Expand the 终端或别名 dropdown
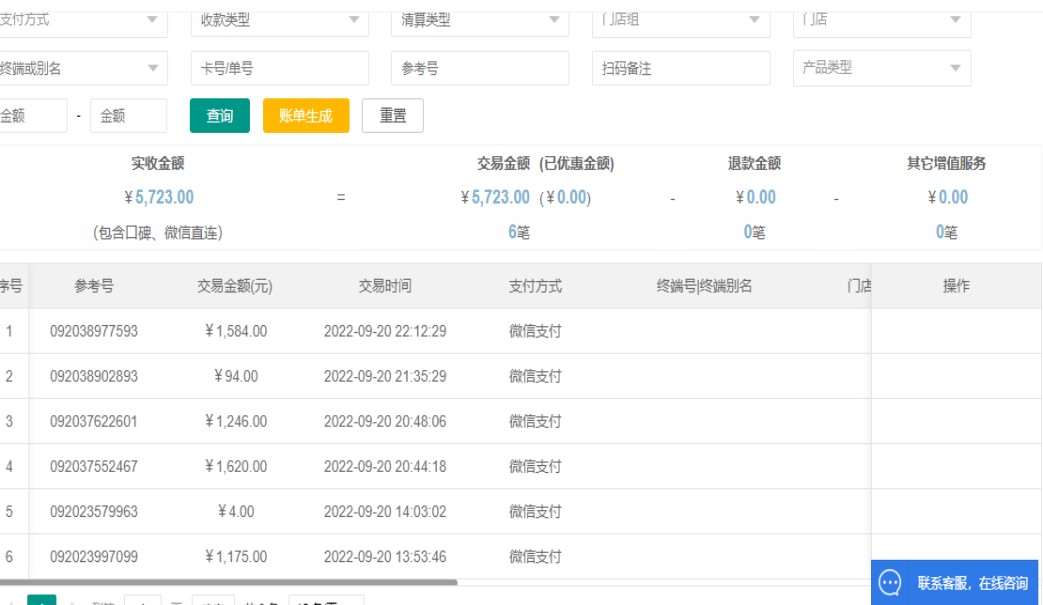This screenshot has height=605, width=1043. pos(82,68)
